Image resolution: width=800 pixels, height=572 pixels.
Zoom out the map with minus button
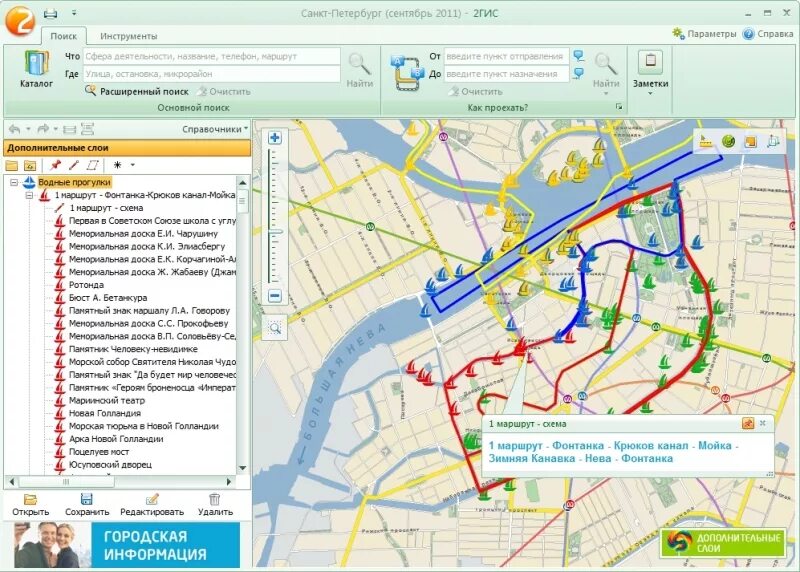pyautogui.click(x=275, y=295)
